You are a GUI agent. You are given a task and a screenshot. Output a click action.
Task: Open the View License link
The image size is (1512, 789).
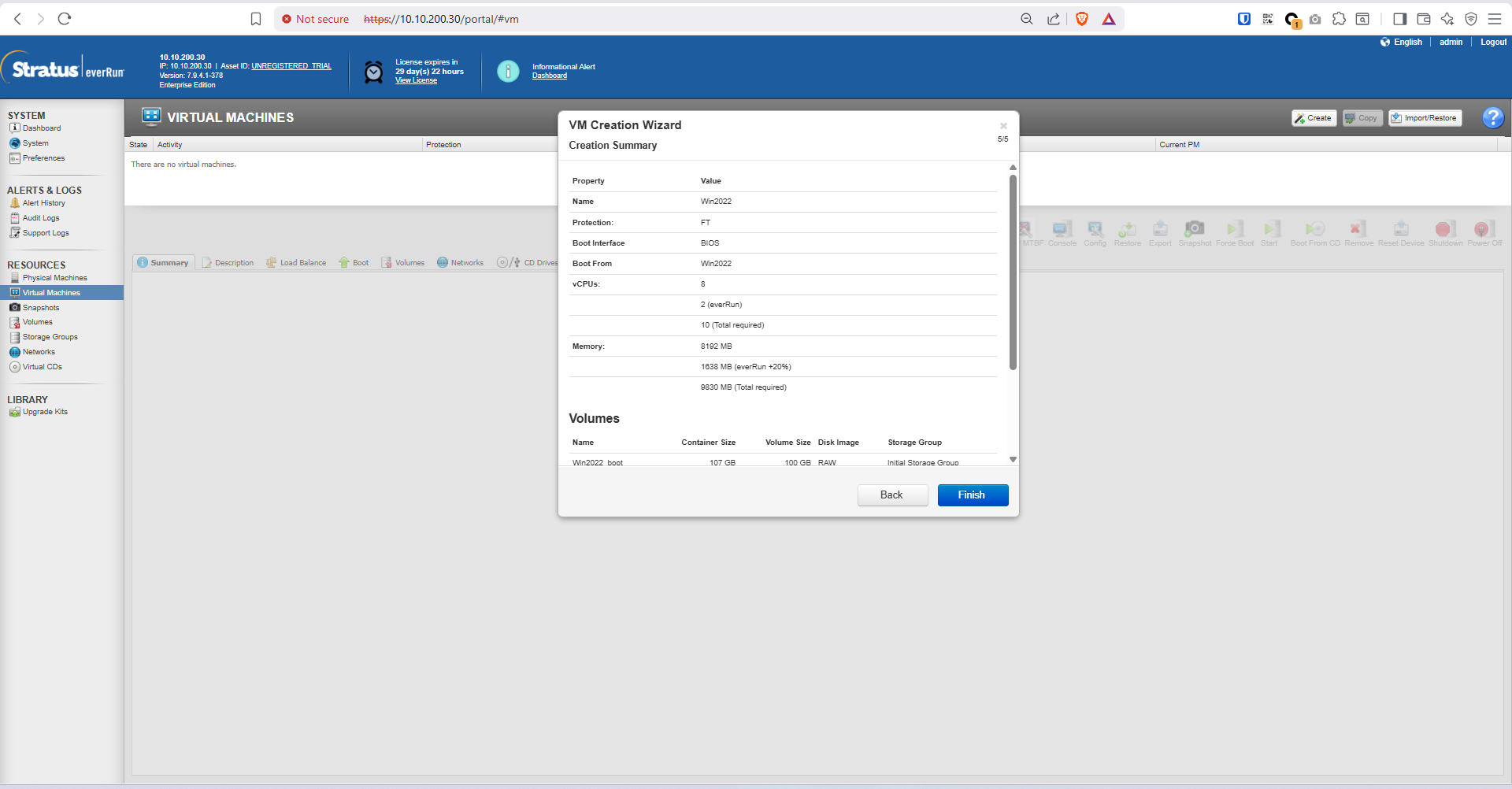[416, 81]
